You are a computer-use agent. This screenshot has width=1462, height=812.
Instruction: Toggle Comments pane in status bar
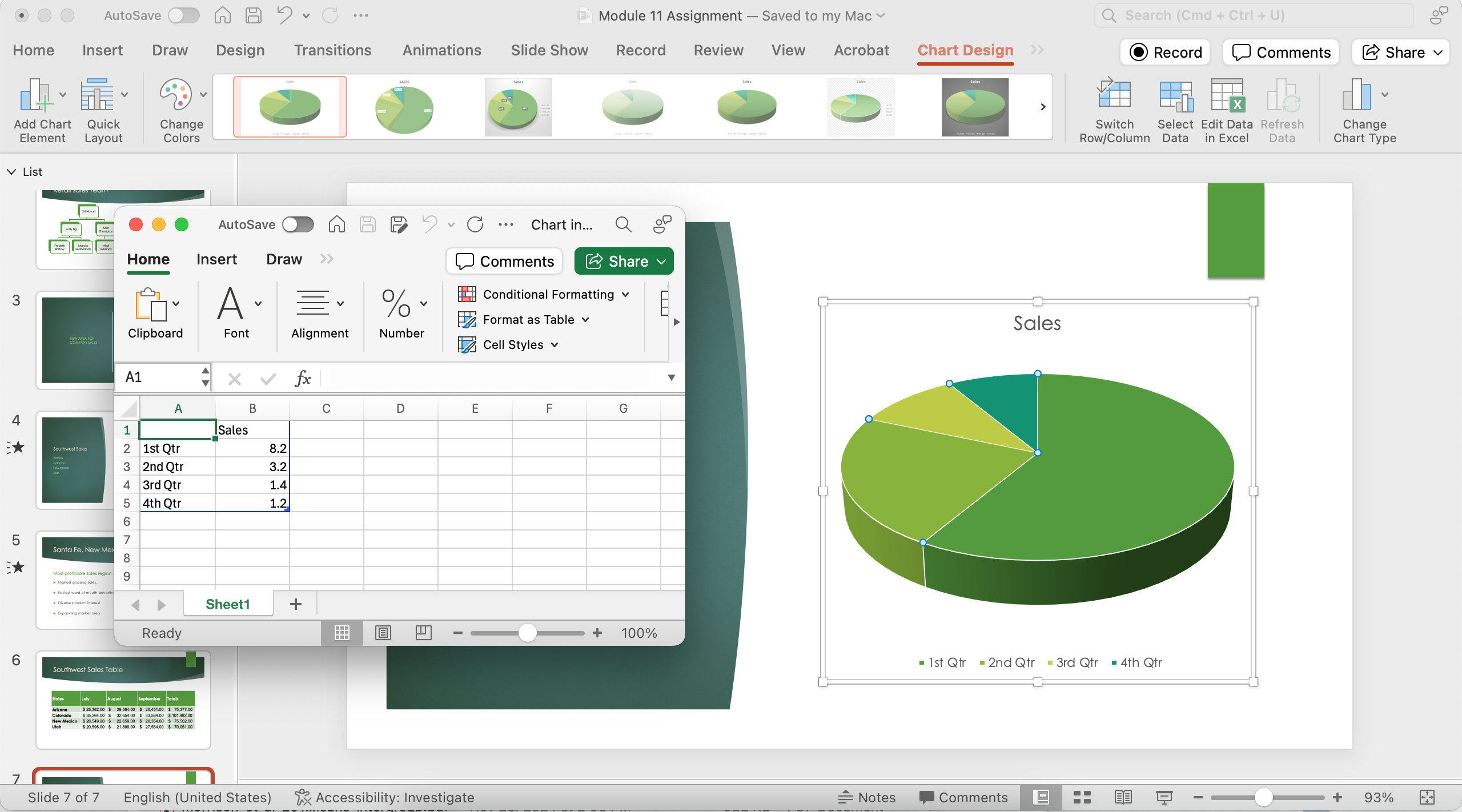[963, 797]
